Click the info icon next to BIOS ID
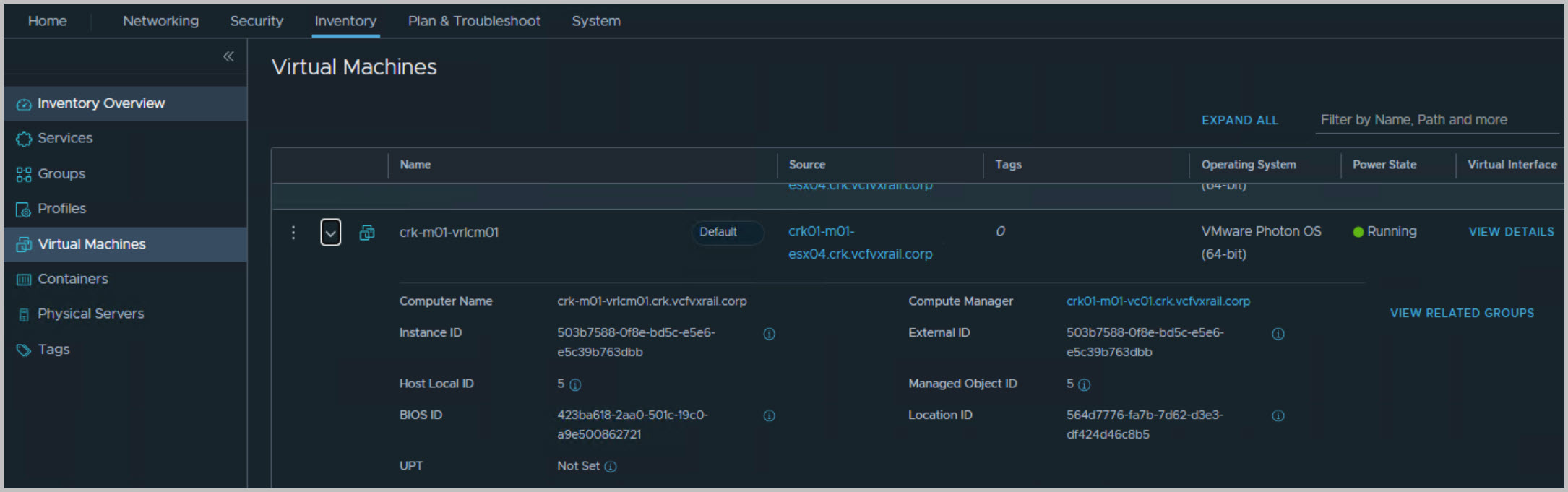1568x492 pixels. pos(769,415)
